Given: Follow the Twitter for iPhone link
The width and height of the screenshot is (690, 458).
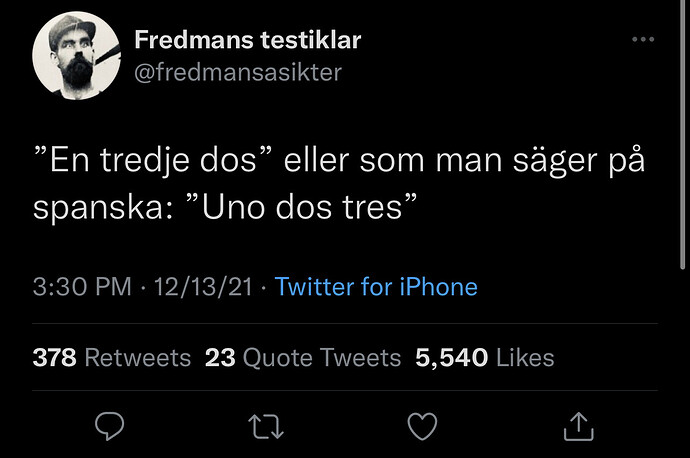Looking at the screenshot, I should [376, 287].
